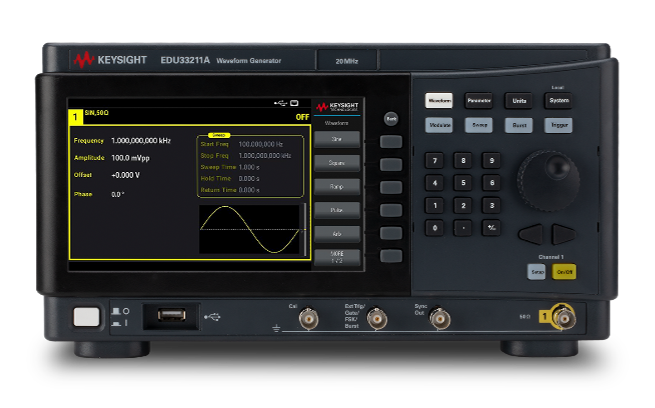Click the Cal BNC connector
The image size is (655, 408).
click(x=309, y=319)
